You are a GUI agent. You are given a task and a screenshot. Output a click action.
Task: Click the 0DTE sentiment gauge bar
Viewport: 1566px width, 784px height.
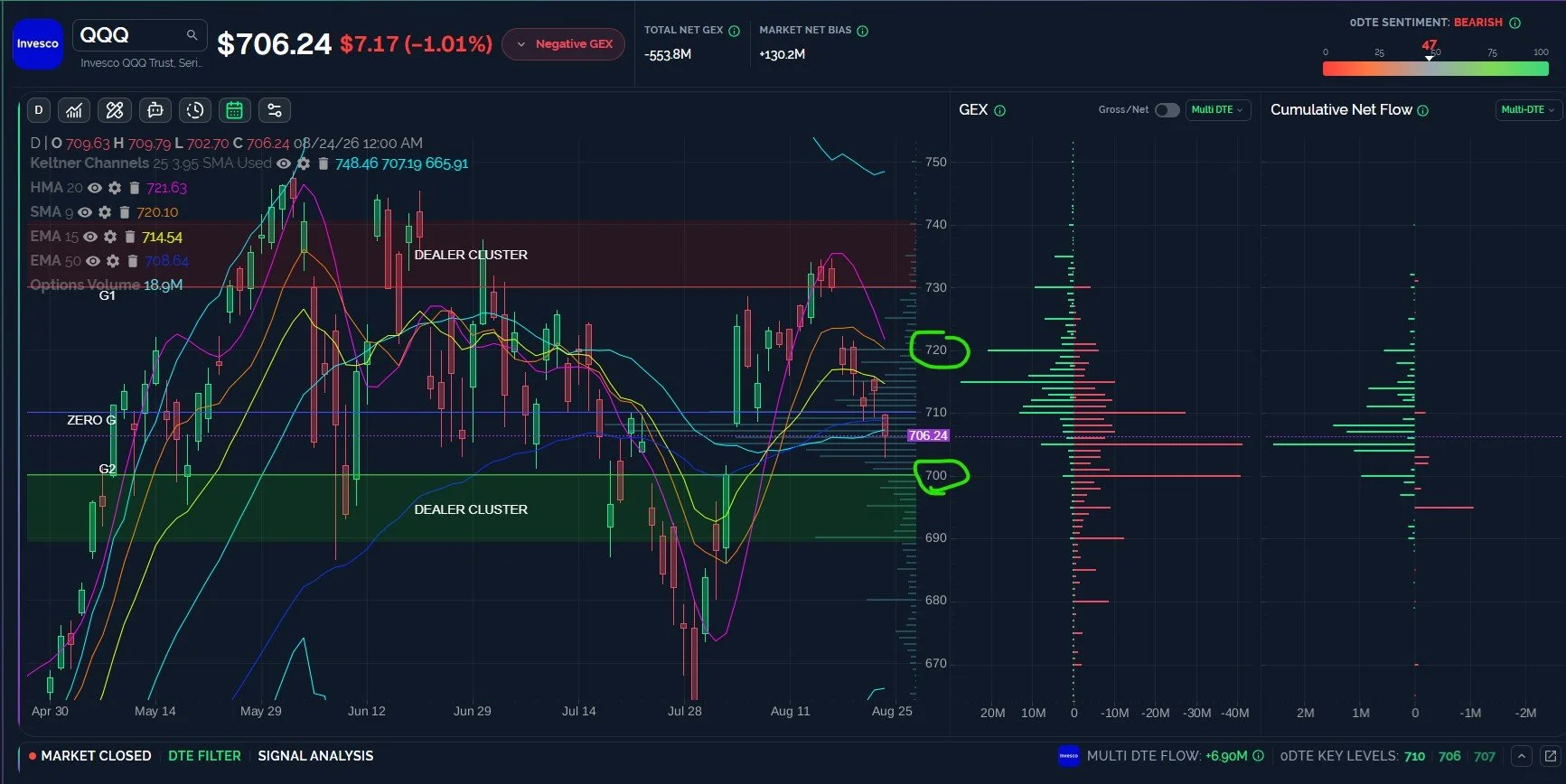click(x=1436, y=69)
